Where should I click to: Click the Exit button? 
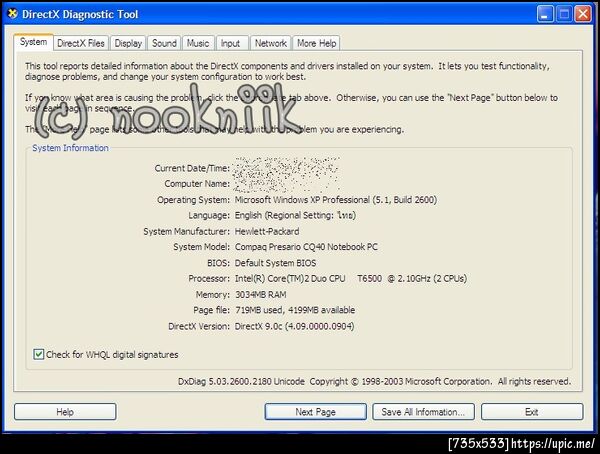532,412
